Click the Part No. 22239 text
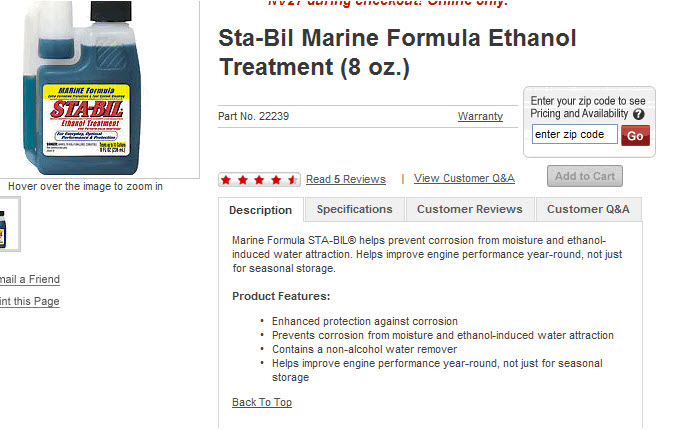Image resolution: width=679 pixels, height=430 pixels. point(253,116)
